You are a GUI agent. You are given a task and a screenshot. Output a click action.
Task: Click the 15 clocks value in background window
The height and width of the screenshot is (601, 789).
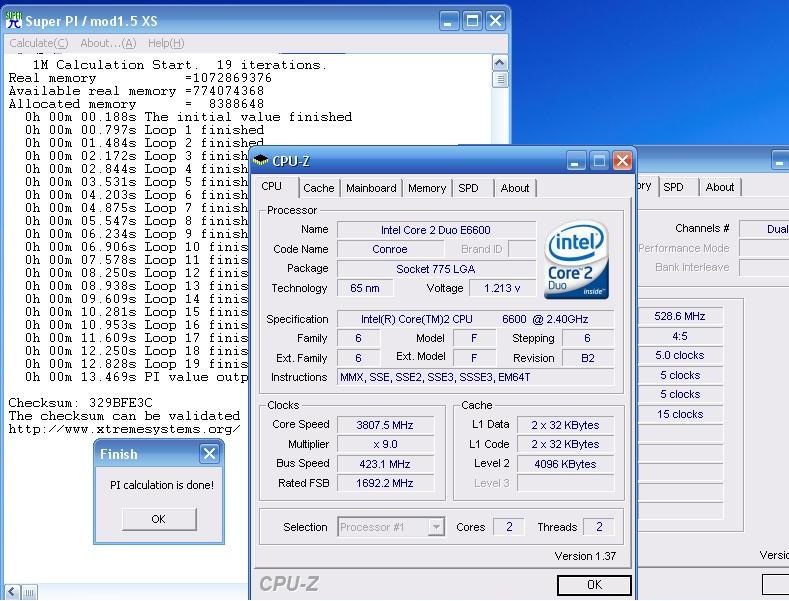679,414
